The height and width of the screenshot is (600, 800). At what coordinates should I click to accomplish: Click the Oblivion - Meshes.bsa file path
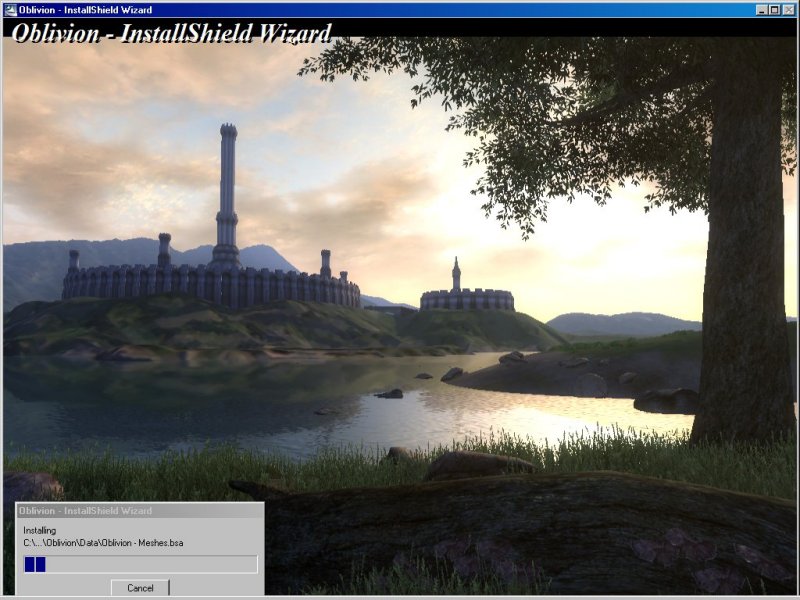coord(103,543)
